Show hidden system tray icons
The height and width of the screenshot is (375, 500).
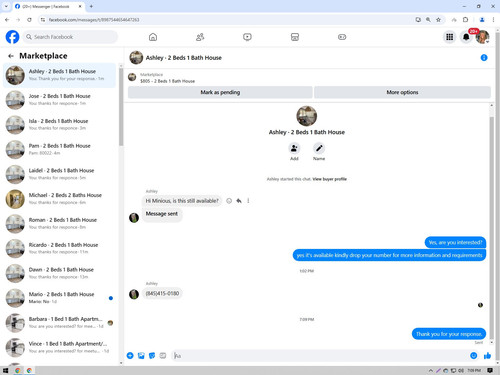pyautogui.click(x=431, y=370)
